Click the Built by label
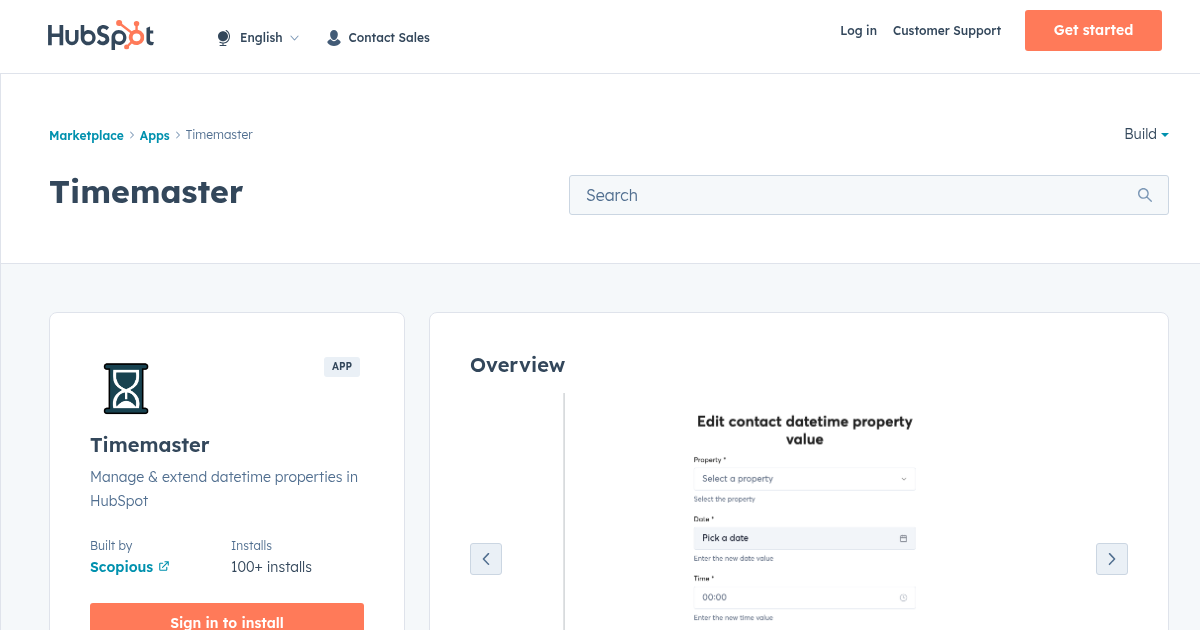The width and height of the screenshot is (1200, 630). pos(111,546)
